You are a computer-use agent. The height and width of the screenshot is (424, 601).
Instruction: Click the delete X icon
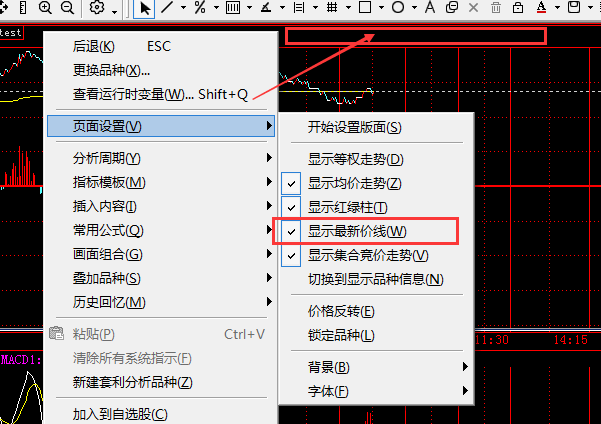(x=474, y=7)
